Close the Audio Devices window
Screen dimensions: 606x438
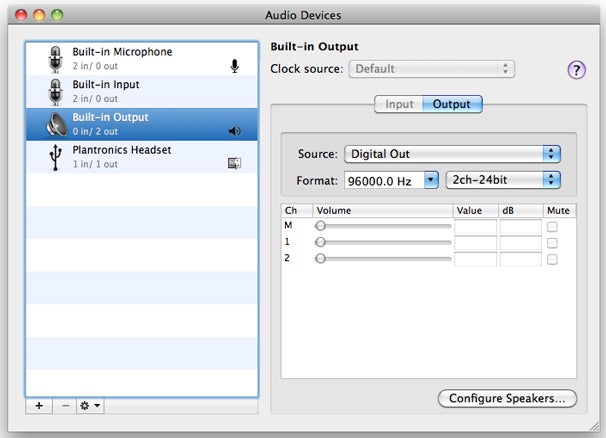pyautogui.click(x=21, y=15)
